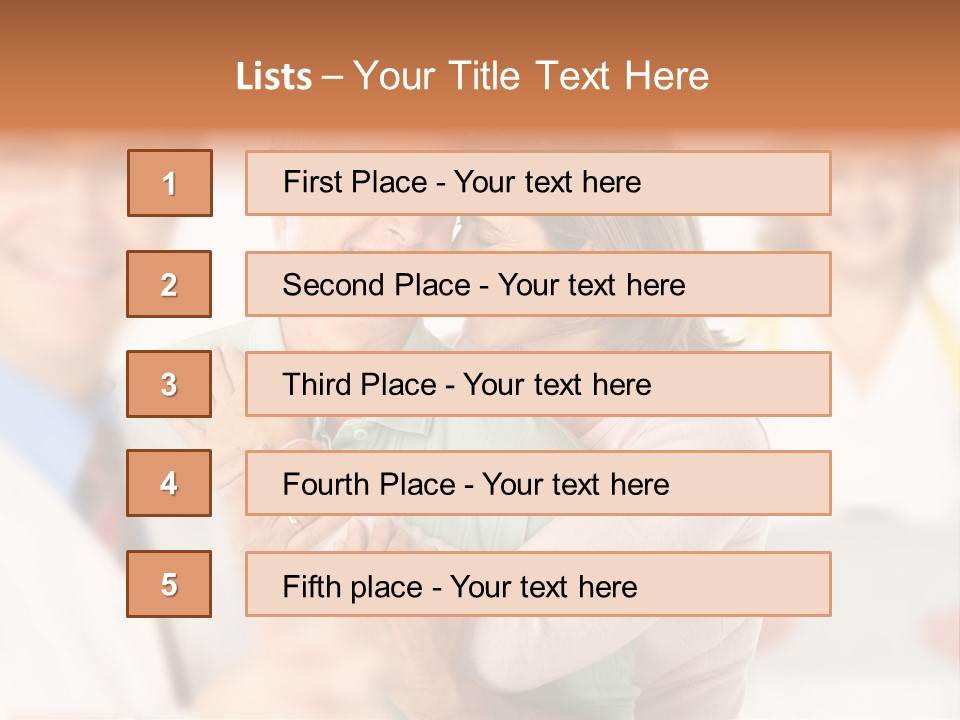Click the words 'First Place'

click(357, 182)
